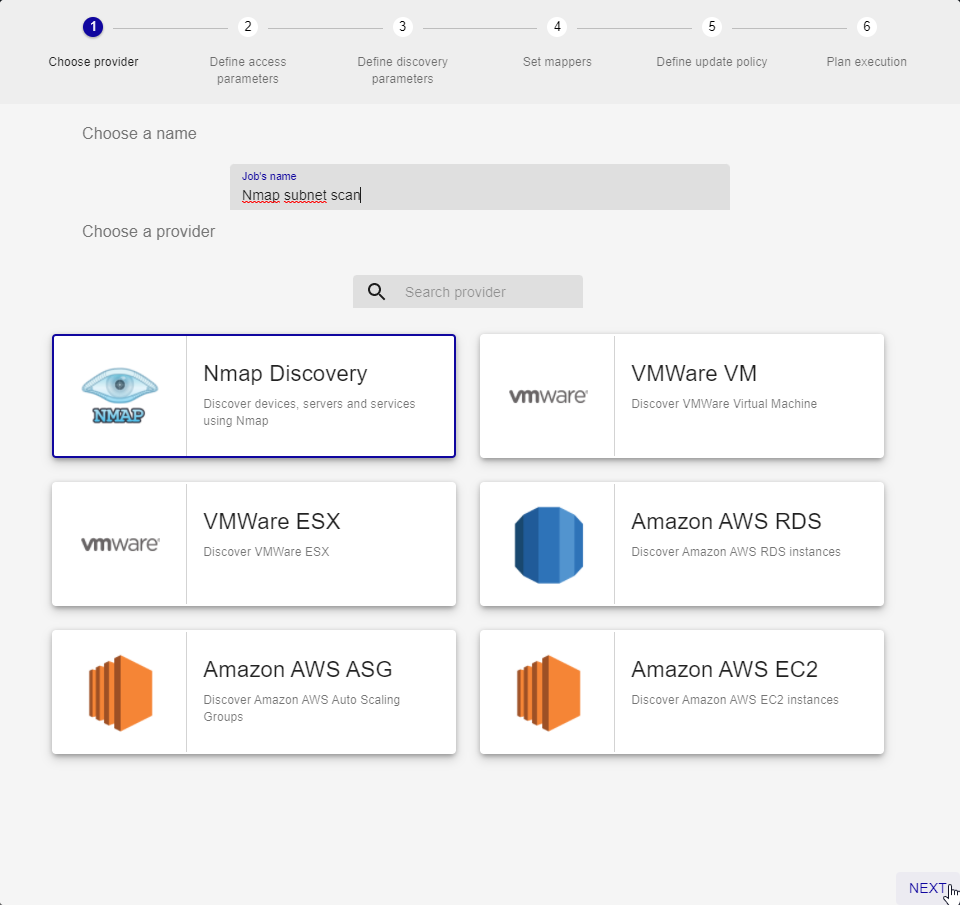Open the Plan execution step
Viewport: 960px width, 905px height.
[866, 62]
